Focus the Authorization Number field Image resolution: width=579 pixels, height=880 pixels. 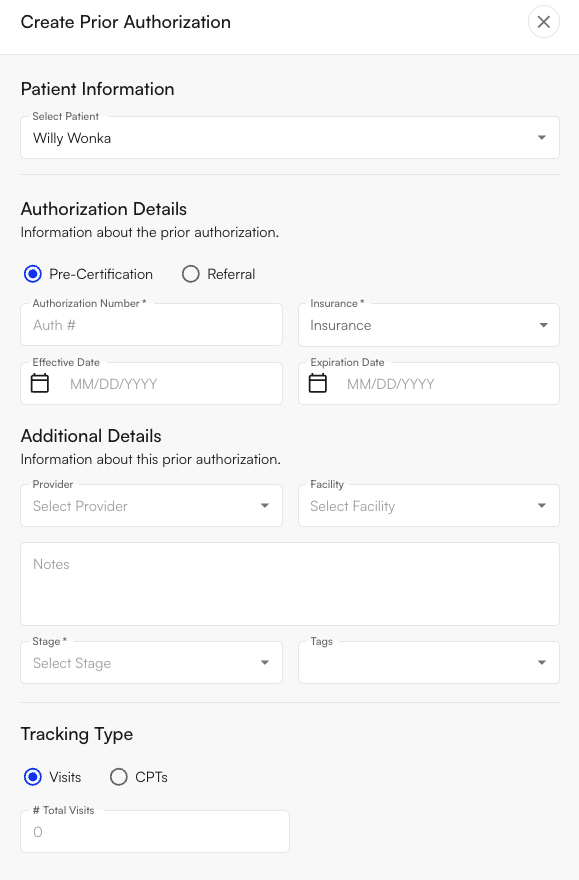click(x=151, y=325)
